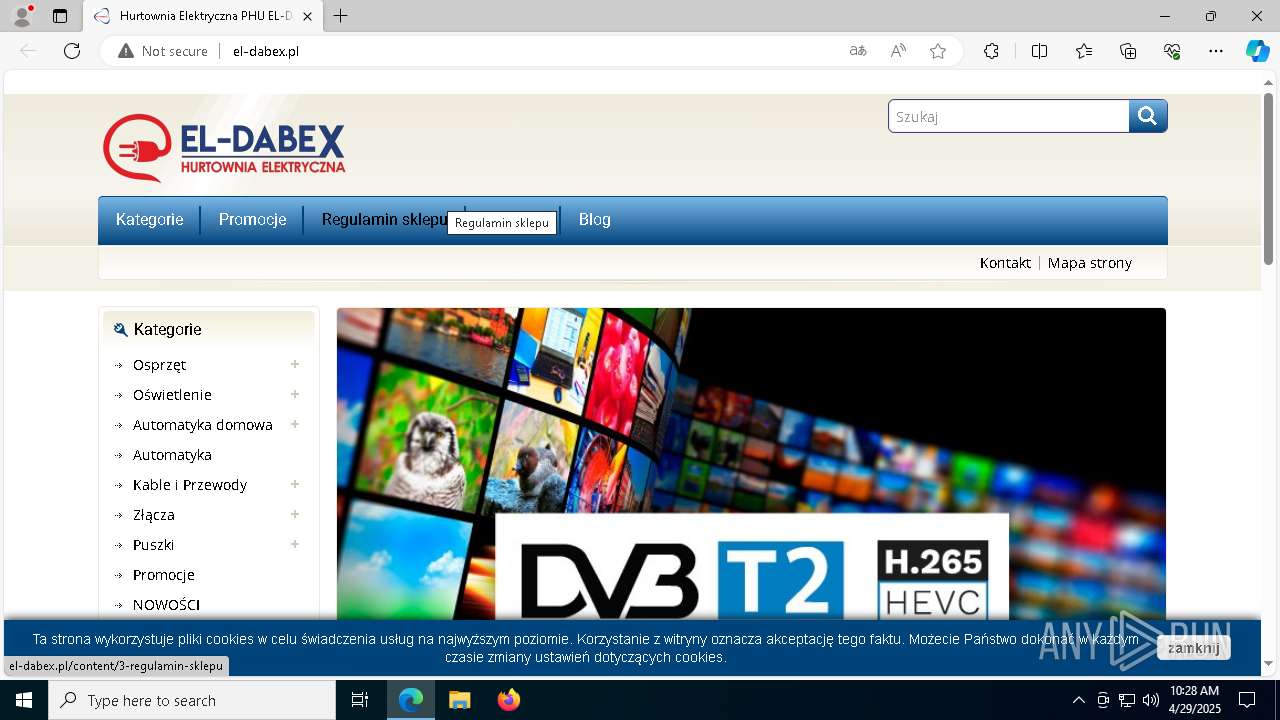The height and width of the screenshot is (720, 1280).
Task: Reload the page with refresh icon
Action: click(x=72, y=51)
